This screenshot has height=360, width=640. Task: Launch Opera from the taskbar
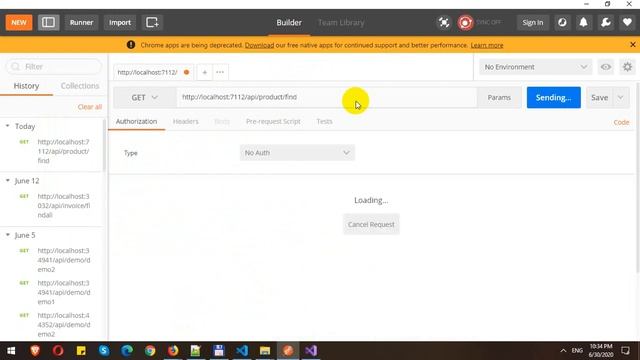click(58, 351)
